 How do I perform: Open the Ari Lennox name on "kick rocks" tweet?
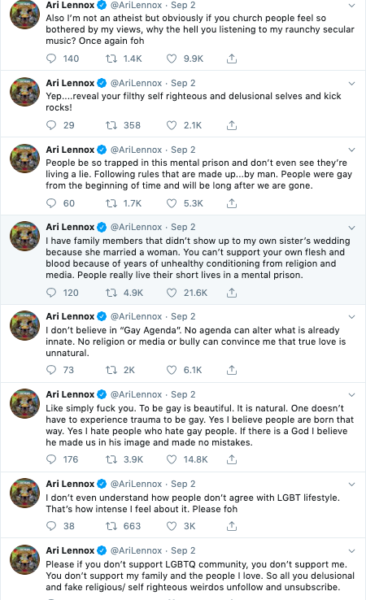point(70,83)
